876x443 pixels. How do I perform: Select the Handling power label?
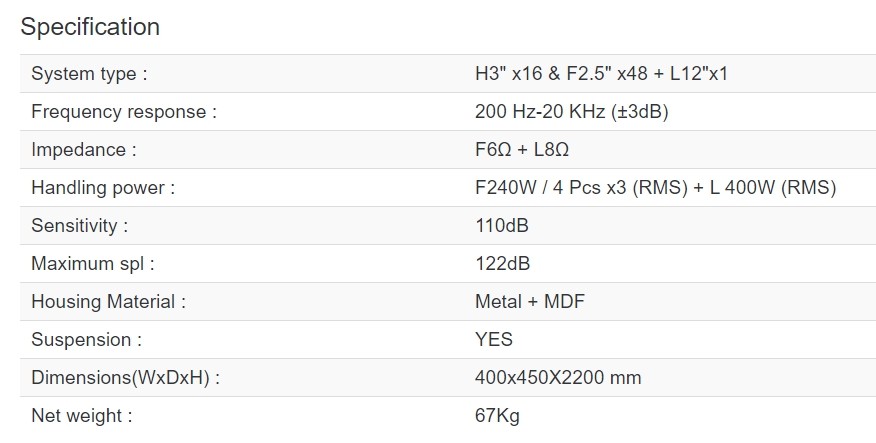click(x=103, y=188)
